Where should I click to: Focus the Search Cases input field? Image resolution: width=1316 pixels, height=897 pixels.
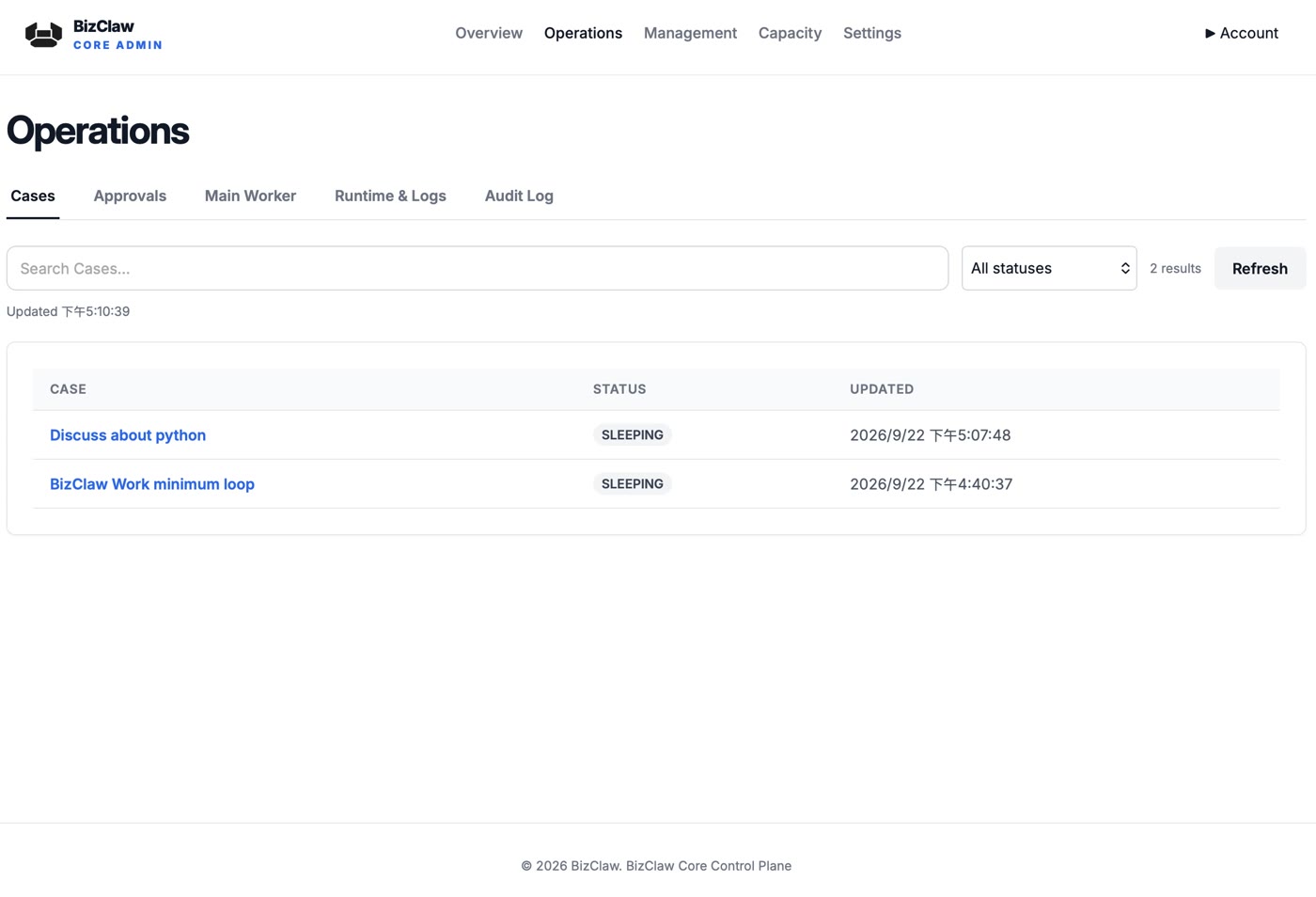coord(478,268)
